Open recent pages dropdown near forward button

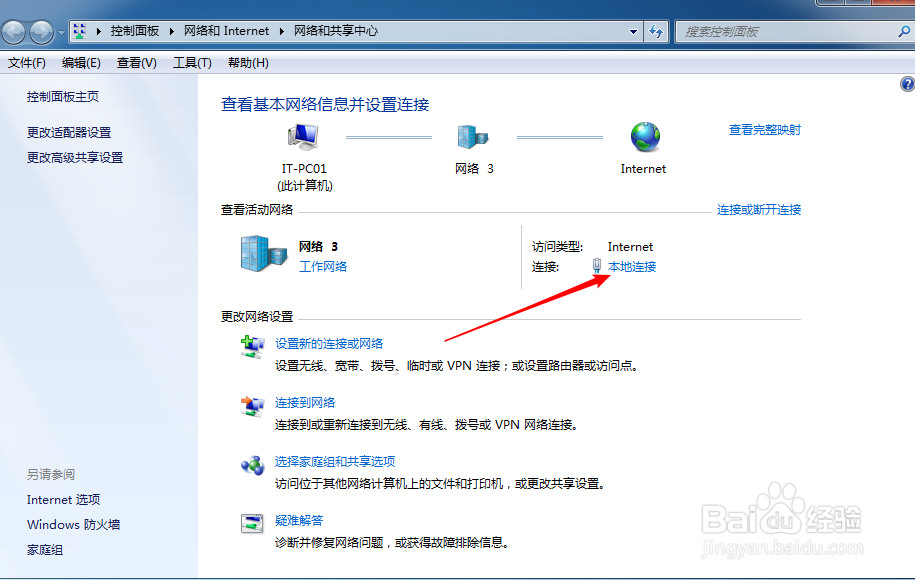click(60, 31)
